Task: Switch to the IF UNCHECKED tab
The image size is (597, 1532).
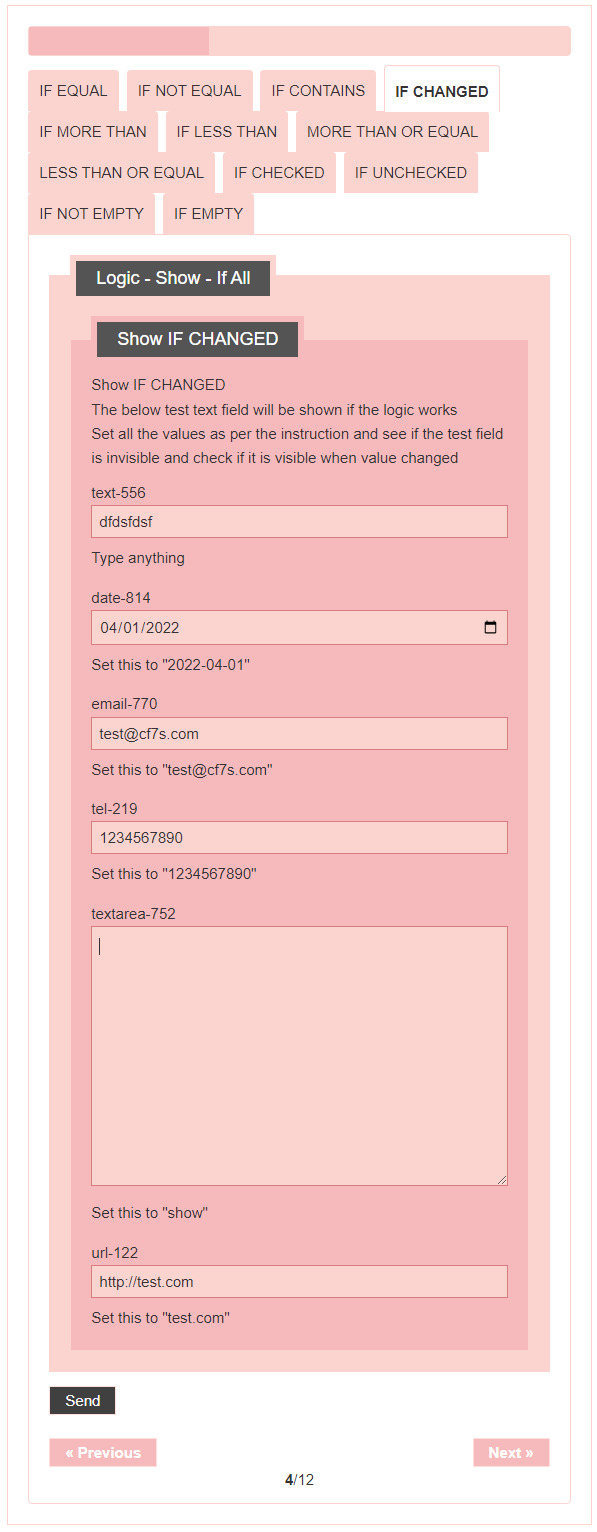Action: (x=411, y=173)
